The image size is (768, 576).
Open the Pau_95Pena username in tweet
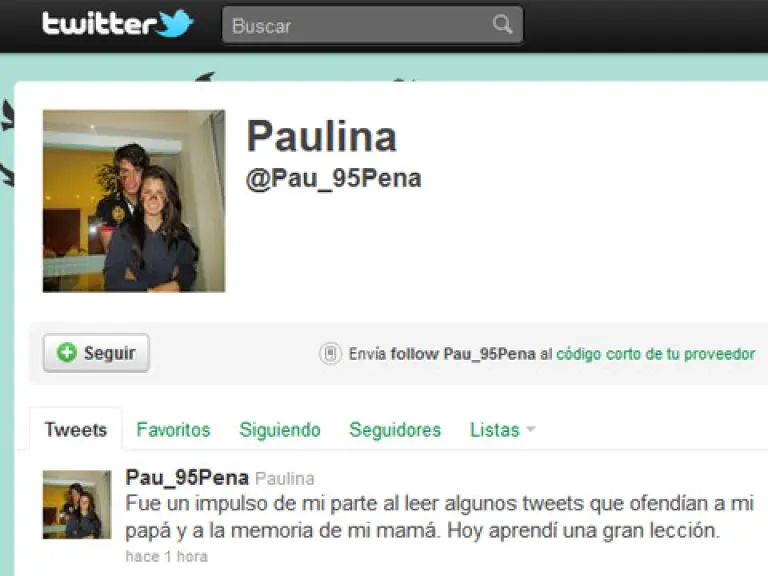(x=187, y=478)
